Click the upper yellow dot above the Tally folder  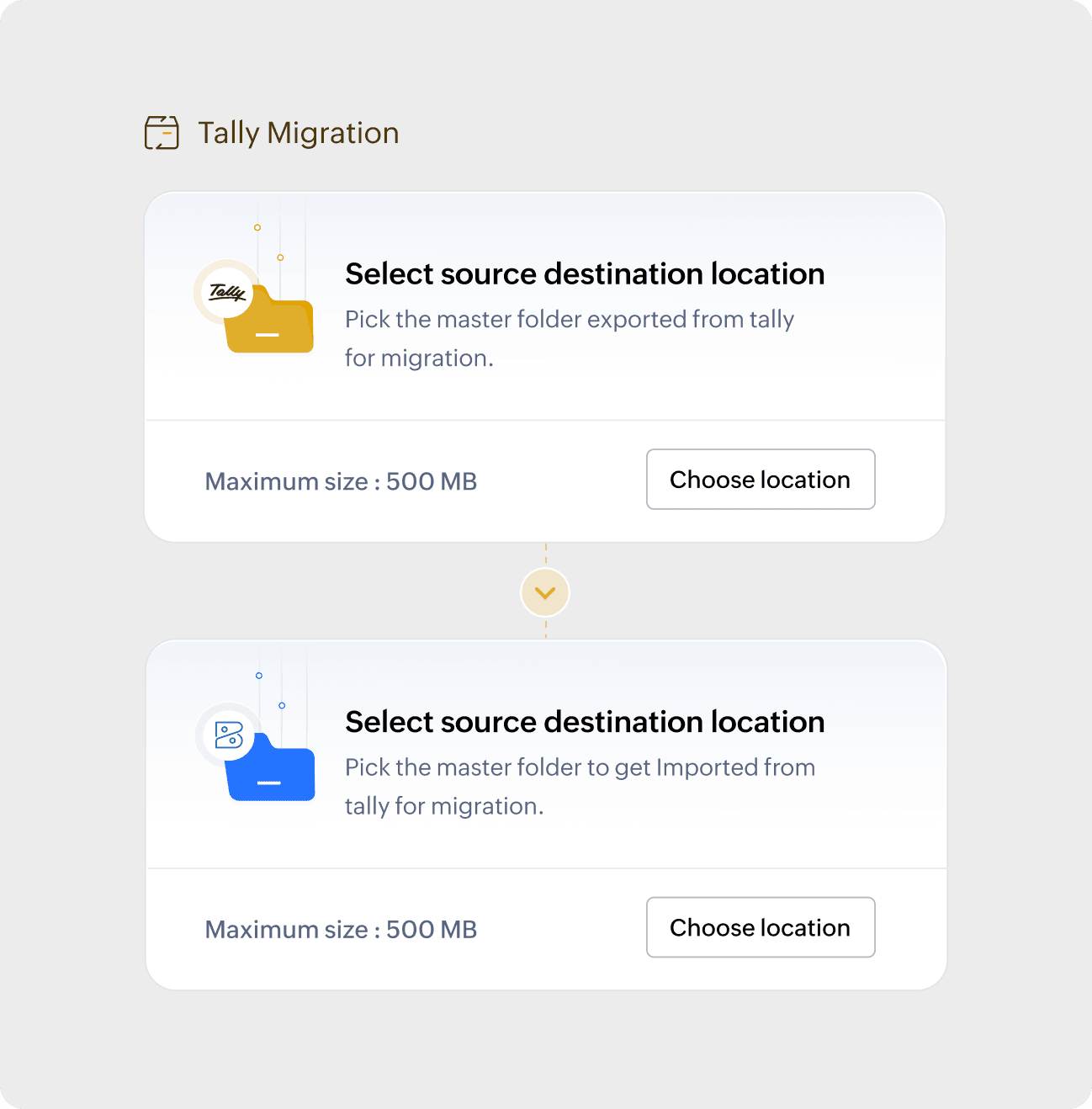tap(257, 227)
